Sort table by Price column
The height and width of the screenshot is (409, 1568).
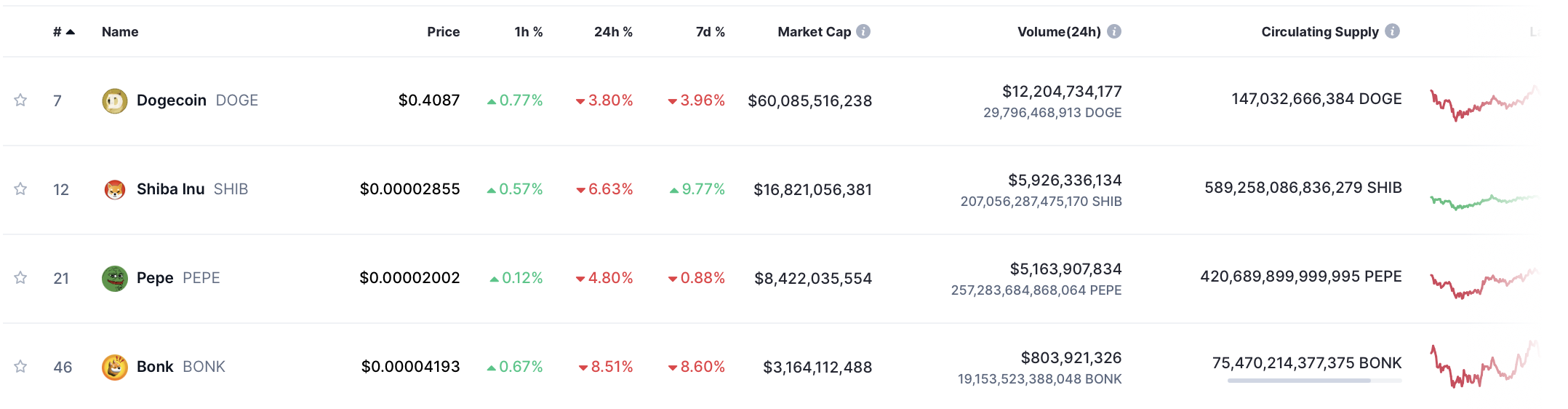coord(443,32)
